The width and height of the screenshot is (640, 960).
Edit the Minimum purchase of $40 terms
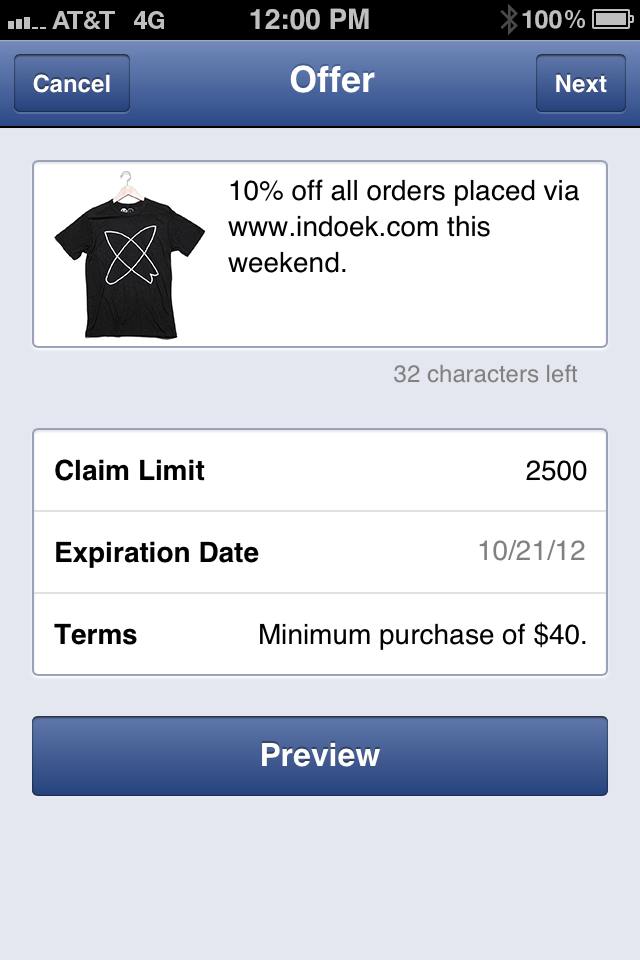(x=423, y=635)
